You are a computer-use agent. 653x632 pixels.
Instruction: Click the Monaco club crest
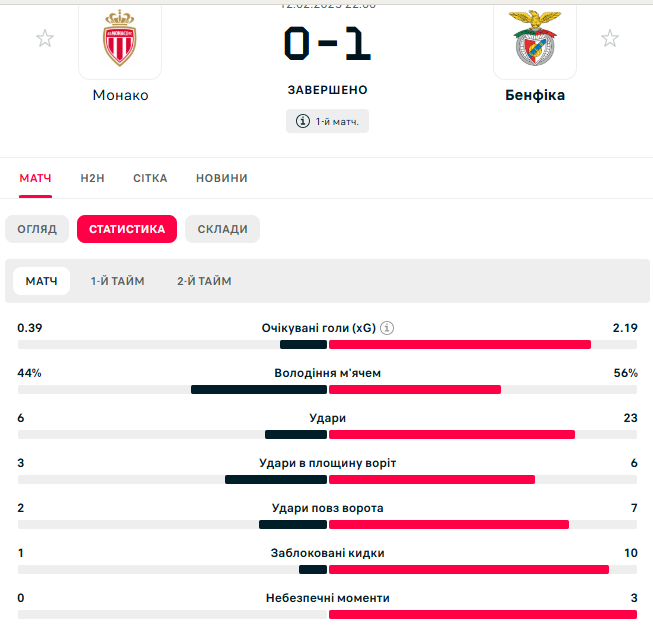pos(120,38)
